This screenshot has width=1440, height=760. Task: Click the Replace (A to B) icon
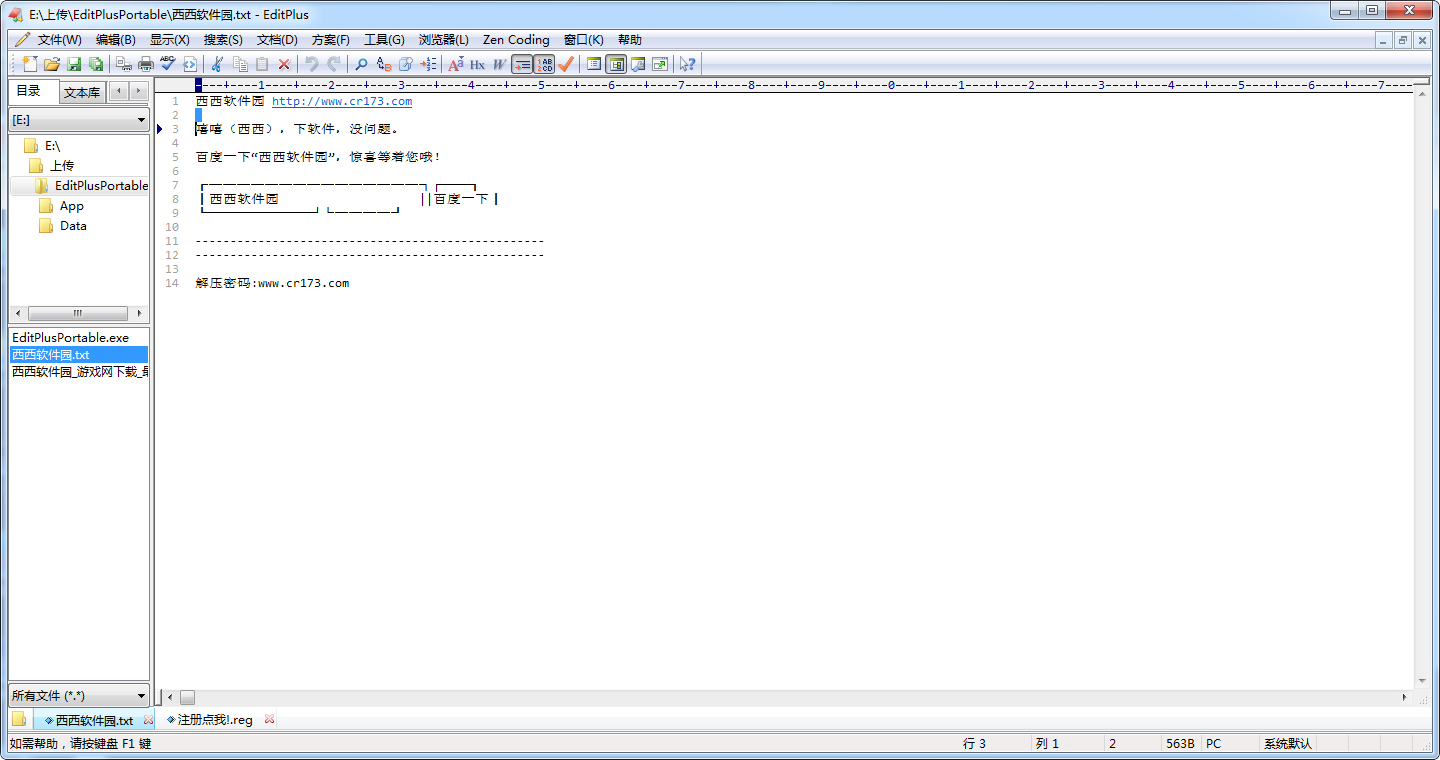pos(384,64)
